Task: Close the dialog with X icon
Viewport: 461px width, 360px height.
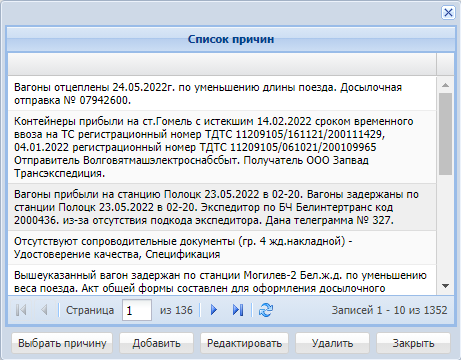Action: click(x=448, y=13)
